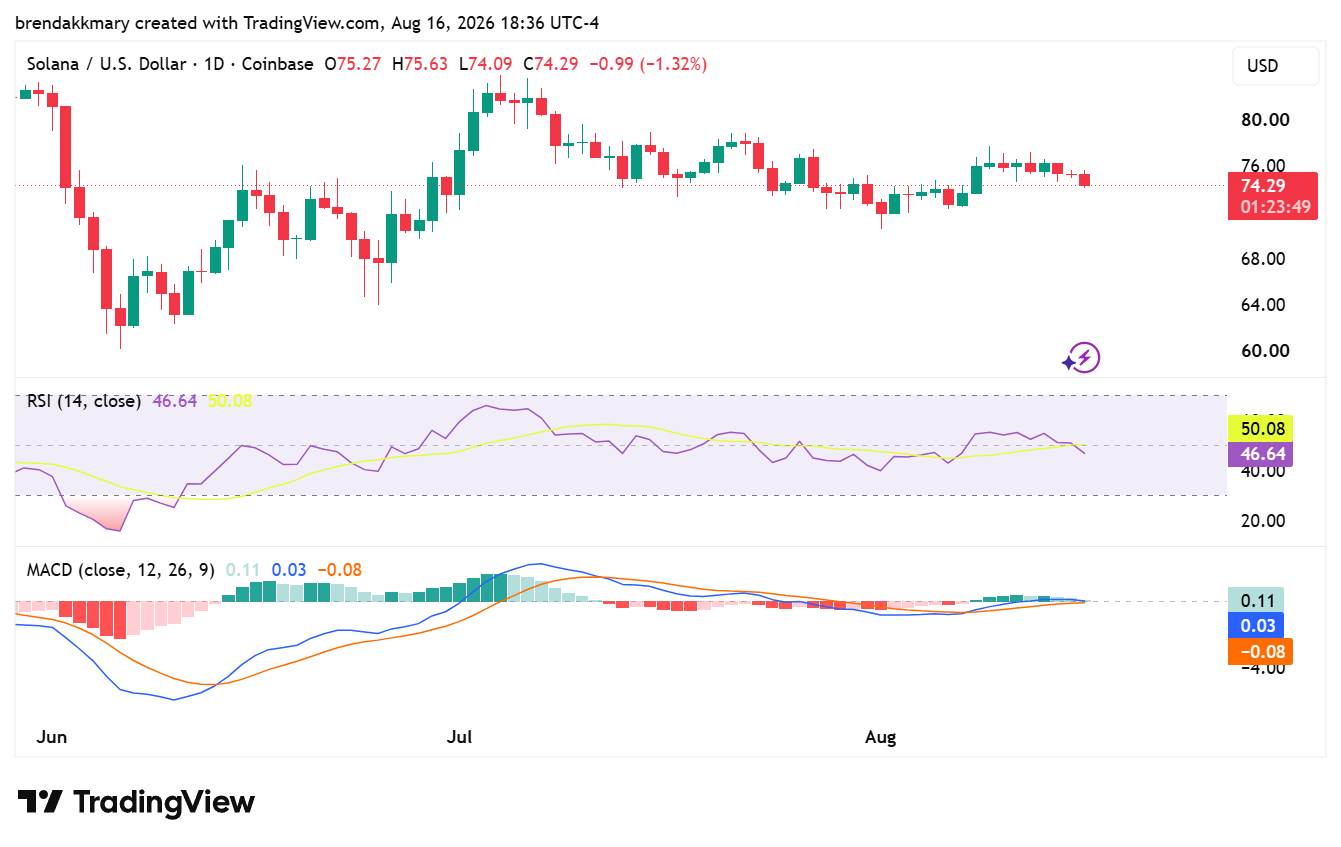This screenshot has height=847, width=1341.
Task: Click the TradingView wordmark text
Action: tap(164, 802)
